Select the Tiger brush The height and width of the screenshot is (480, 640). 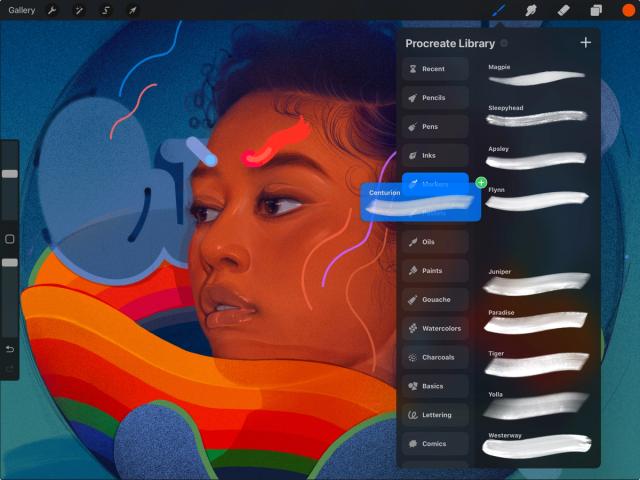[537, 362]
